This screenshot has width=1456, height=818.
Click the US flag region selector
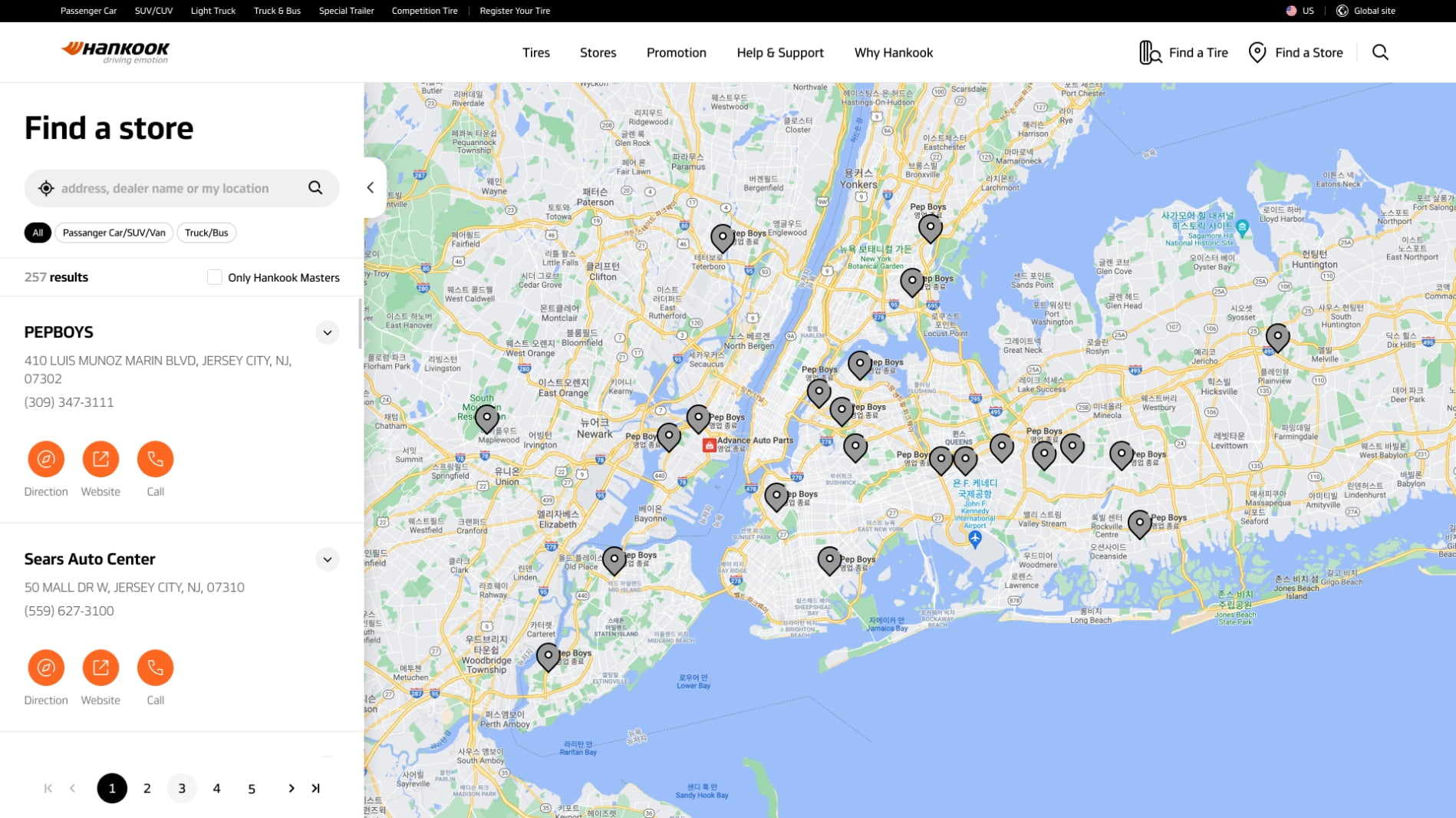(x=1300, y=11)
